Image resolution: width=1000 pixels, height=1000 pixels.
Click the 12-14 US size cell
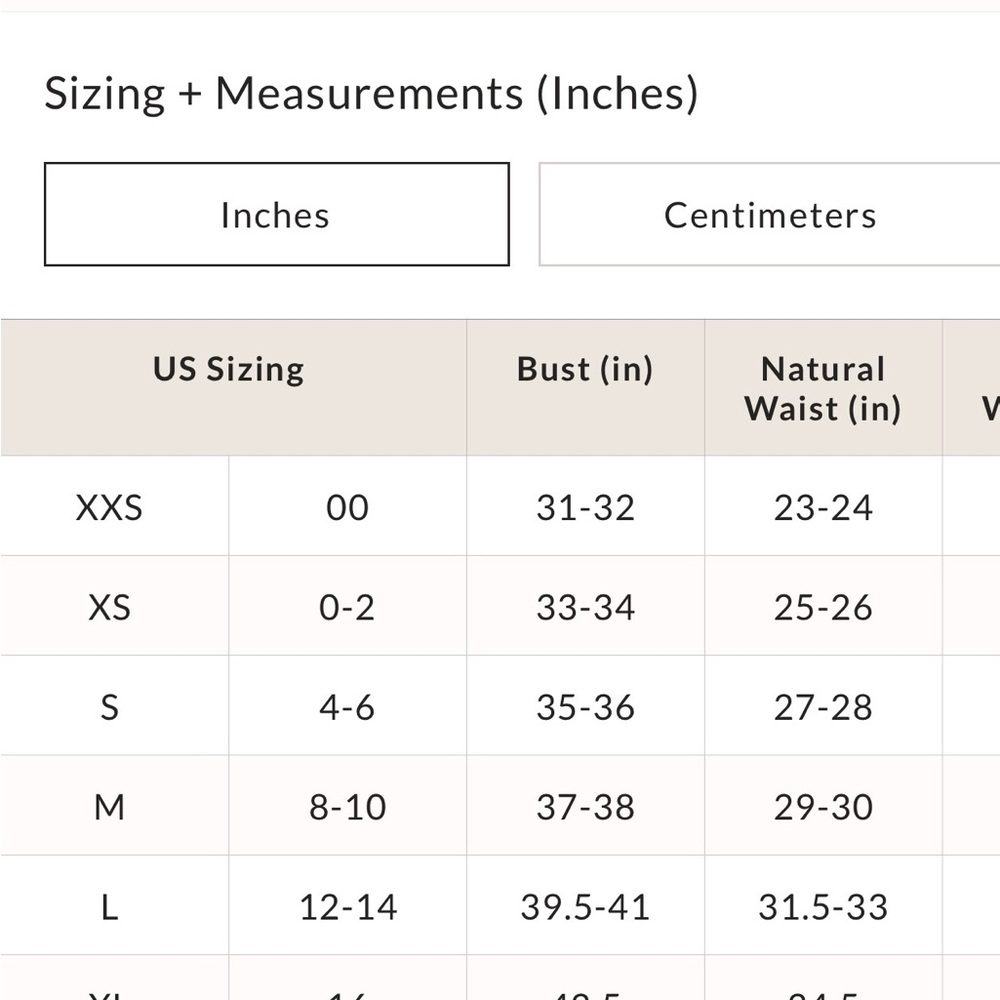(x=347, y=907)
